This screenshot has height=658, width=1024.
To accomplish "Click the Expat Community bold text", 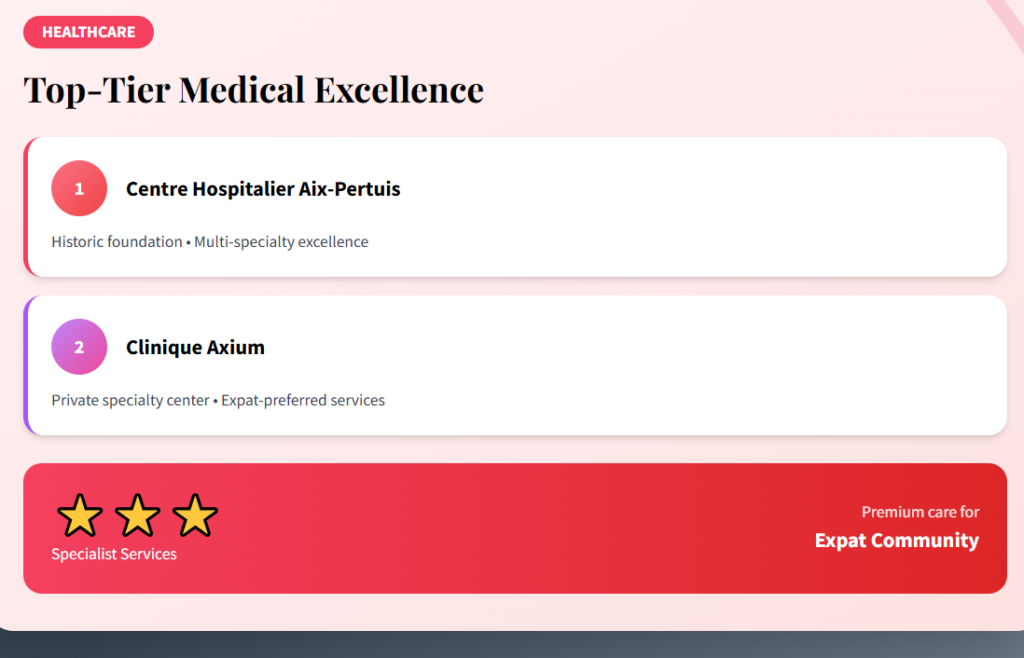I will (x=896, y=541).
